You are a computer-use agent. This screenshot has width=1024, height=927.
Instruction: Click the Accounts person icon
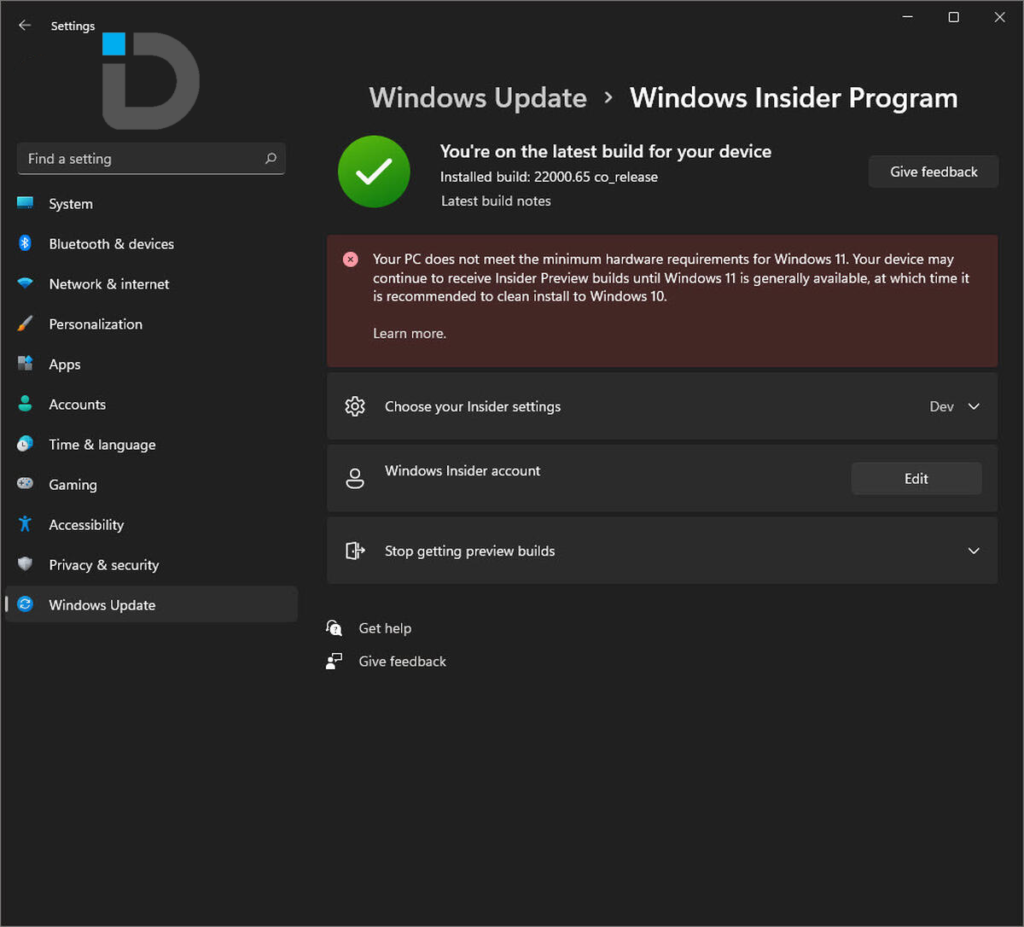25,404
